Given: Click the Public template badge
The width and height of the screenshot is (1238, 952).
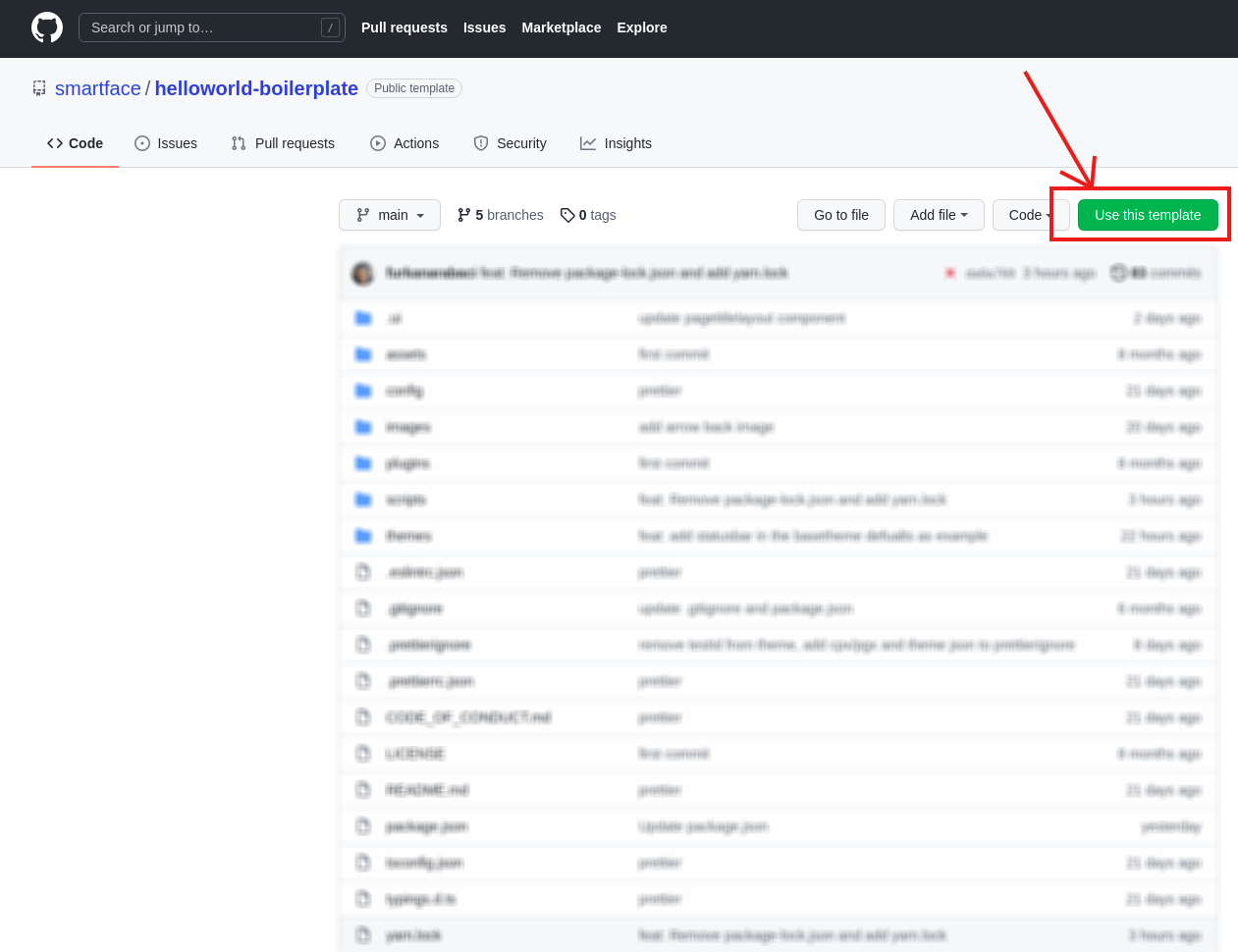Looking at the screenshot, I should [x=414, y=88].
